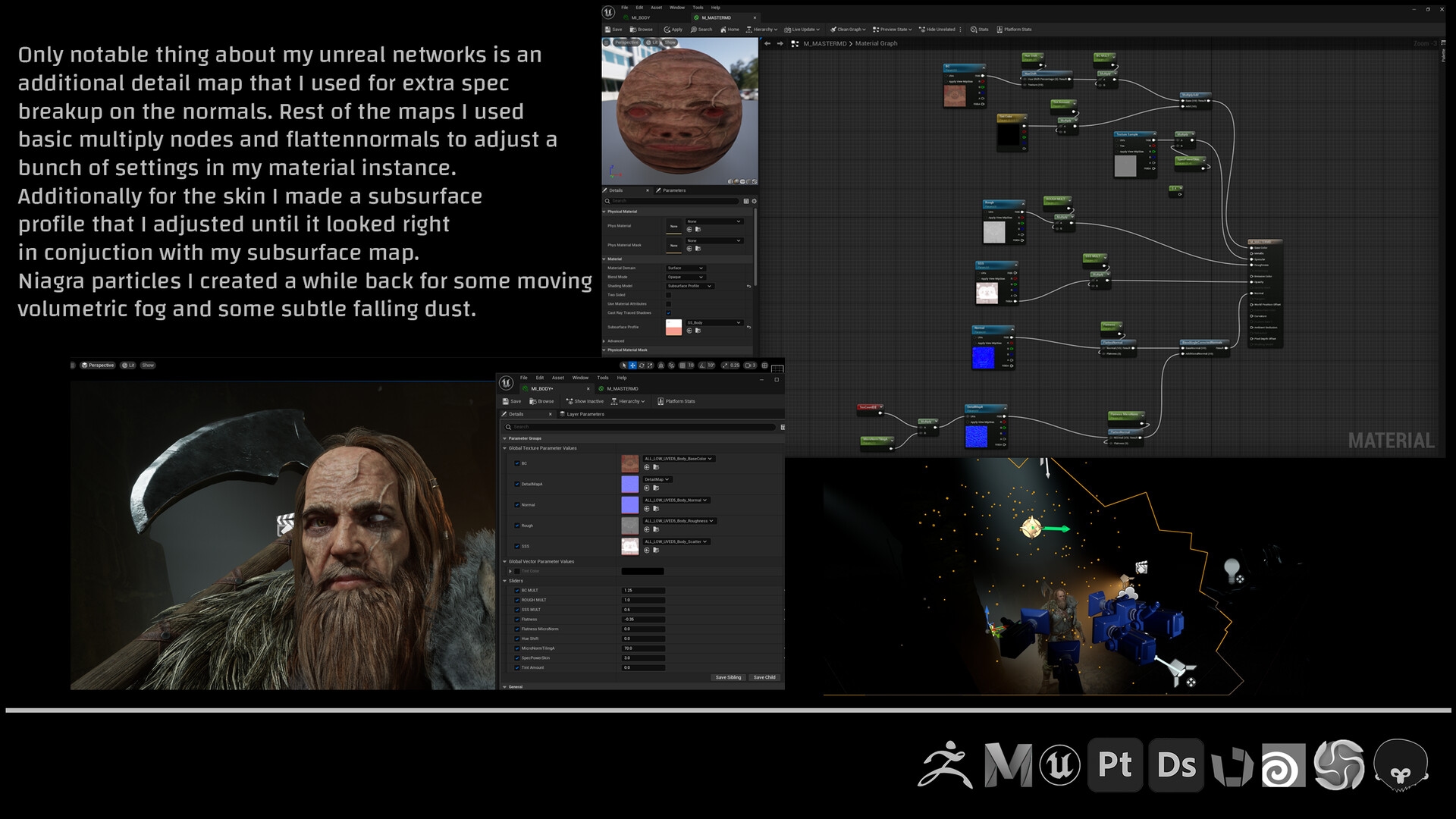
Task: Click Platform Stats in MI_BODY toolbar
Action: 676,401
